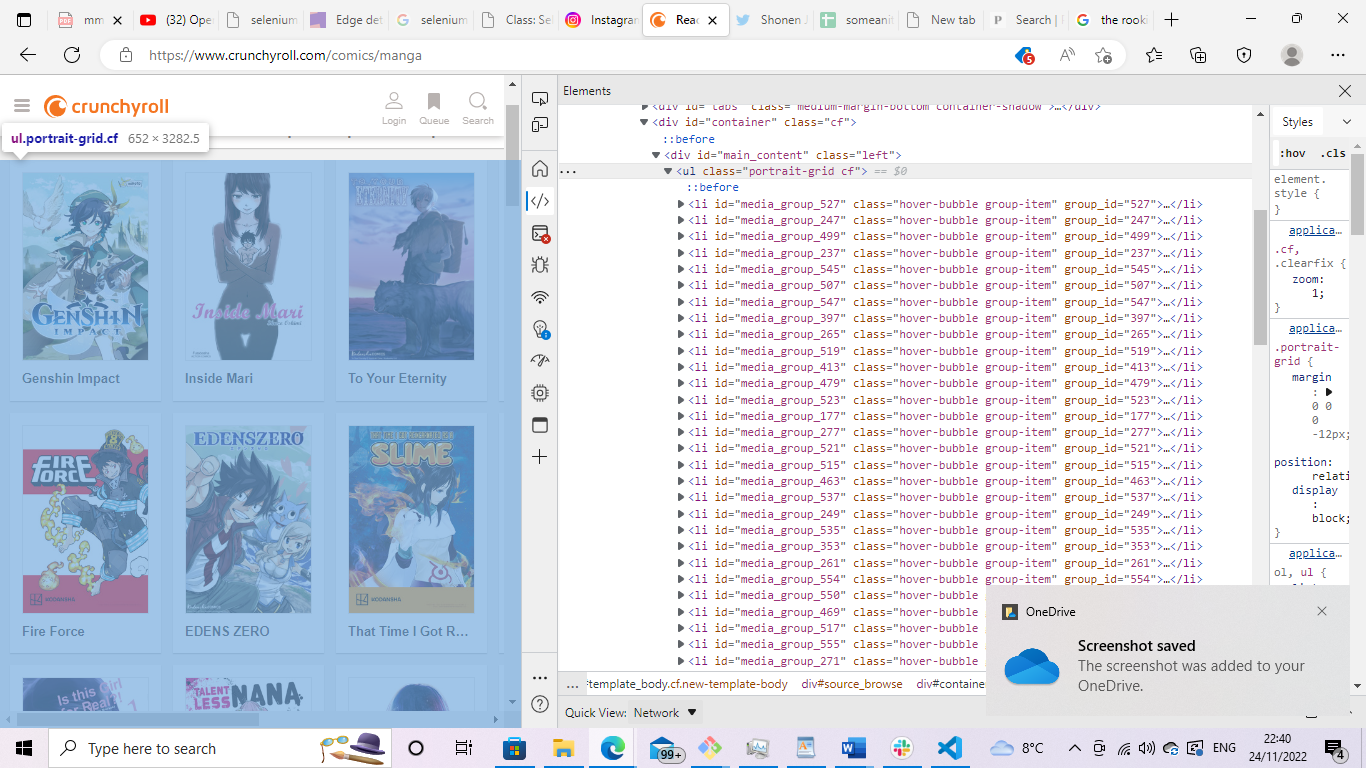Open the Performance gauge icon panel
The height and width of the screenshot is (768, 1366).
tap(540, 361)
